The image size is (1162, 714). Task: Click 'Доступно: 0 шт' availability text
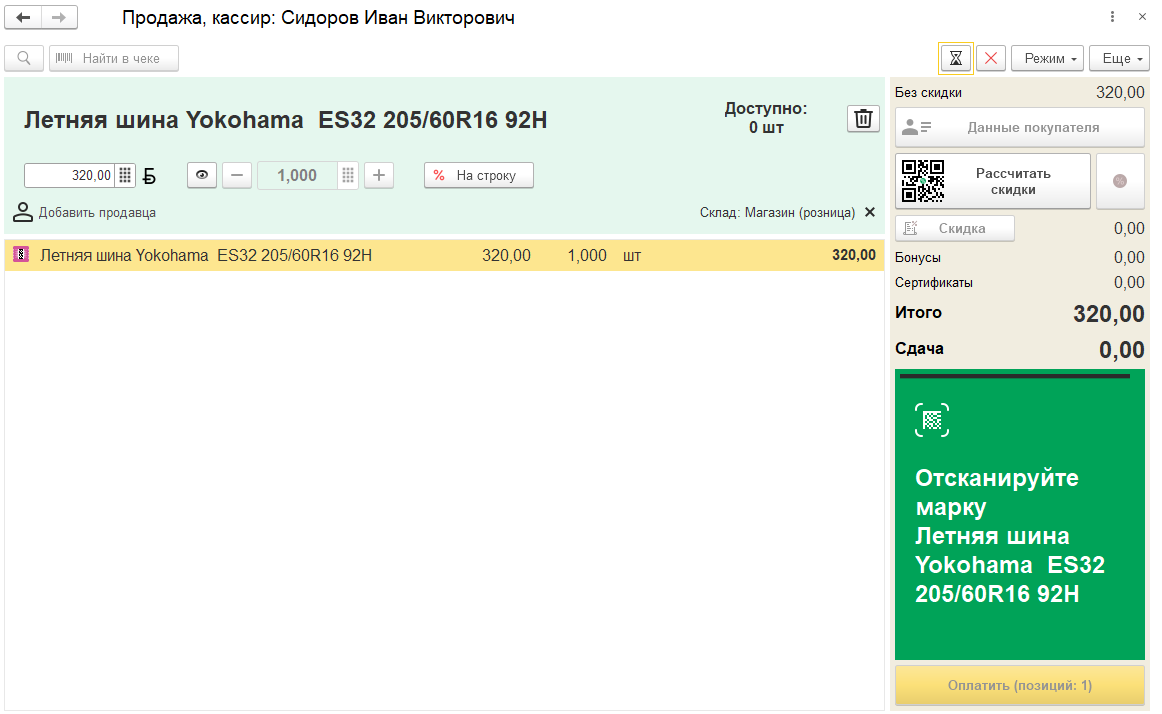click(766, 118)
